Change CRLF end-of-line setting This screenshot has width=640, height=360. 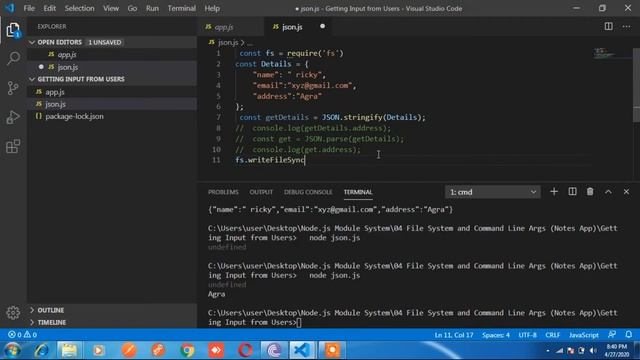click(x=553, y=335)
